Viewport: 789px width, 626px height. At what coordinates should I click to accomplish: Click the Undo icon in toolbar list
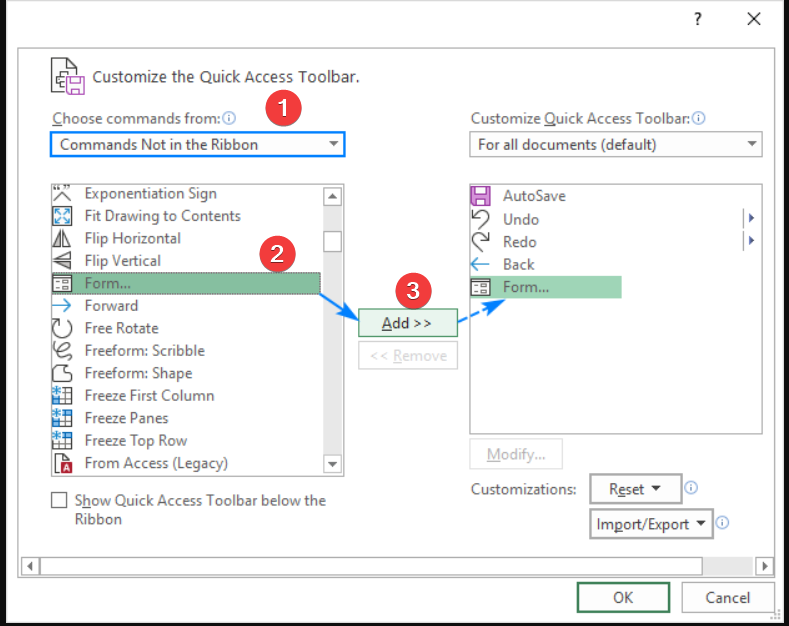point(481,219)
